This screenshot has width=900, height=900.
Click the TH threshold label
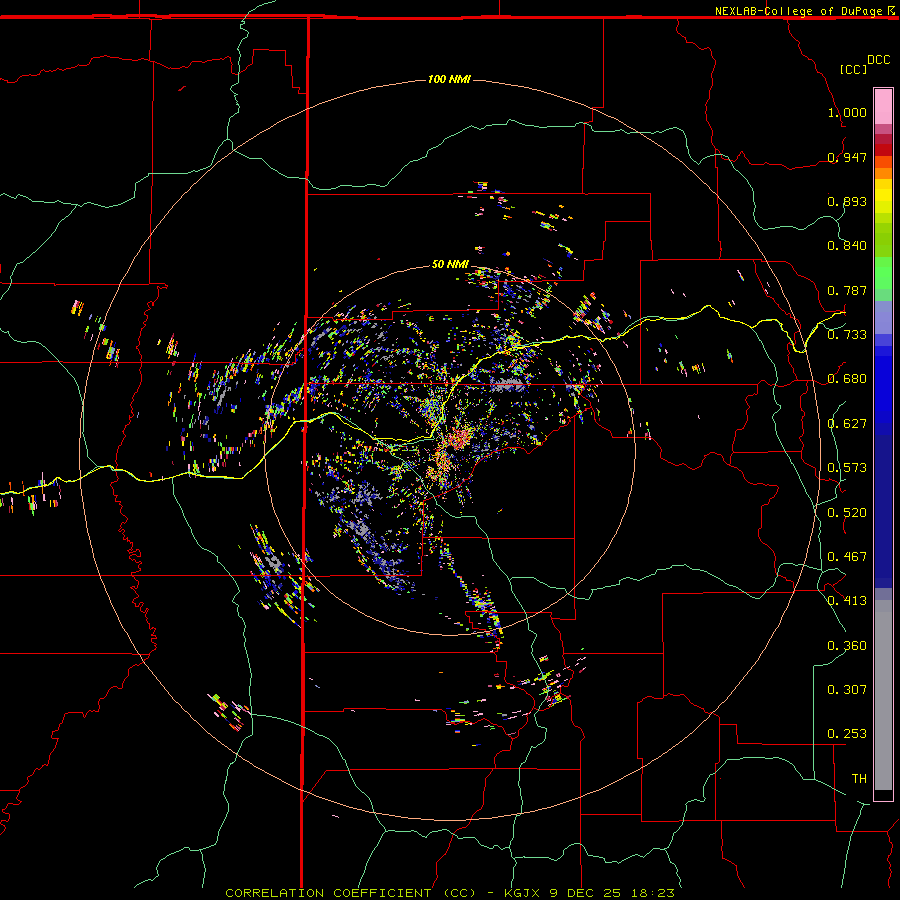click(859, 779)
